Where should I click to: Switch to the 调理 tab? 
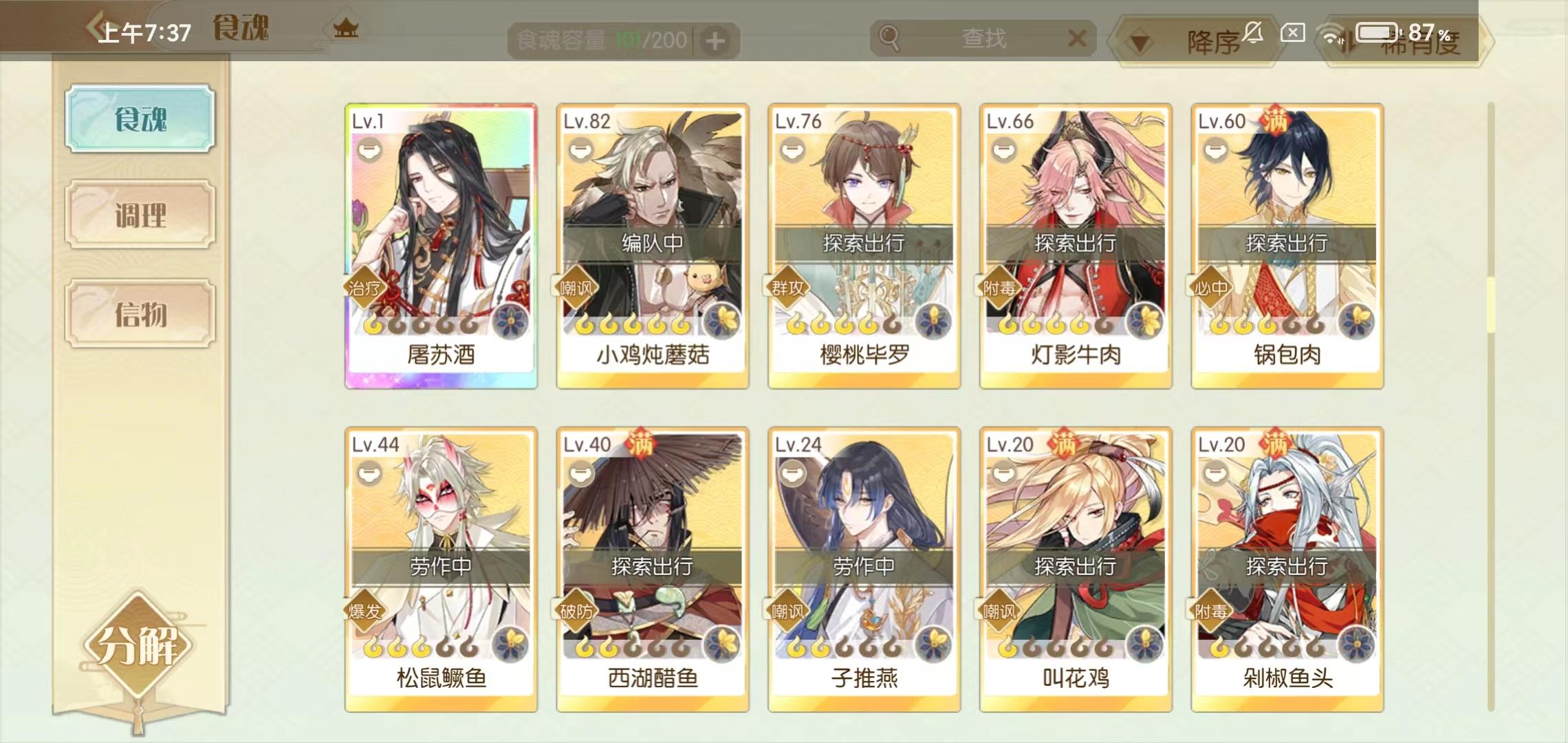[x=140, y=215]
